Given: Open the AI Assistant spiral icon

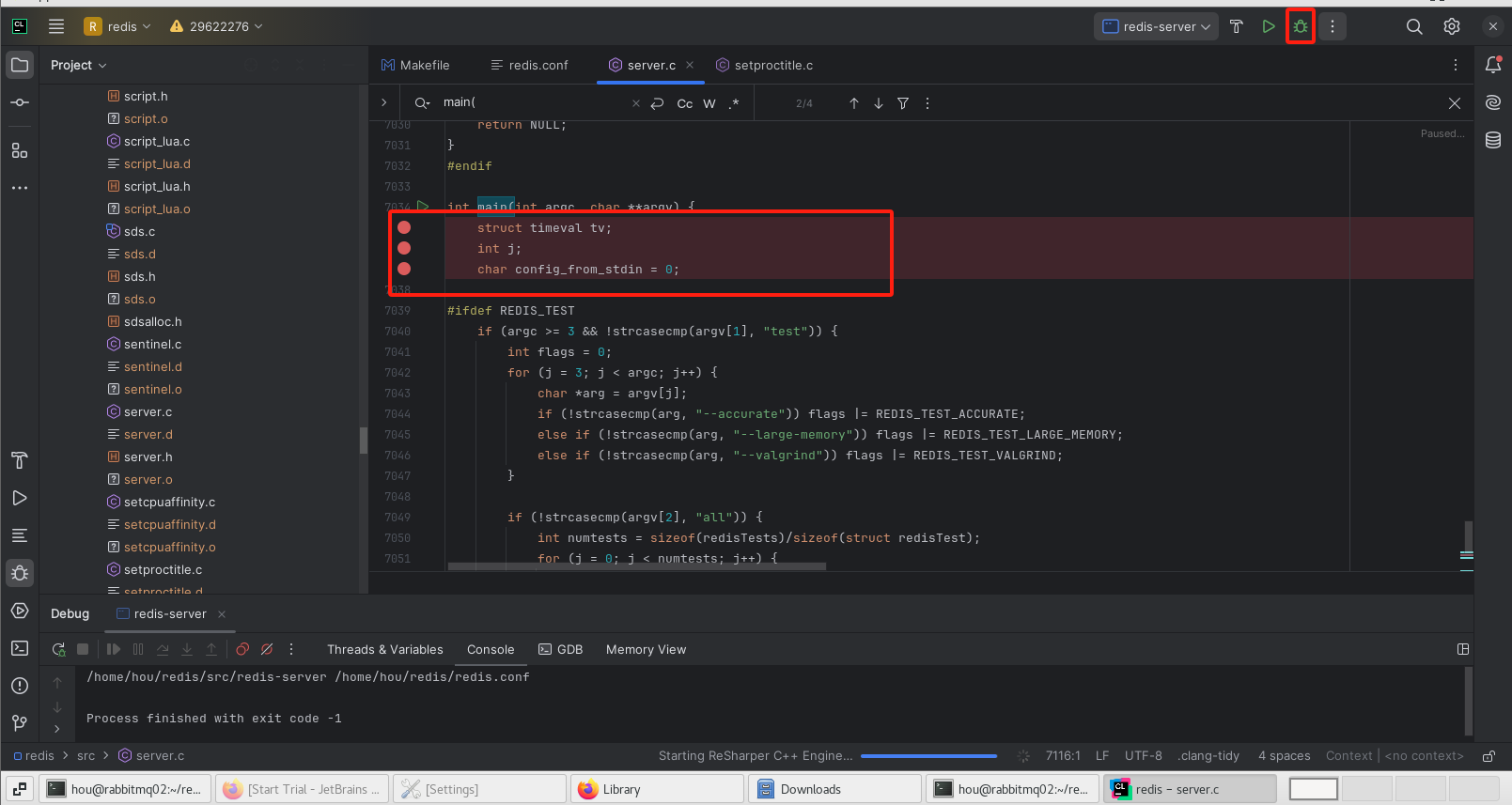Looking at the screenshot, I should click(x=1493, y=102).
